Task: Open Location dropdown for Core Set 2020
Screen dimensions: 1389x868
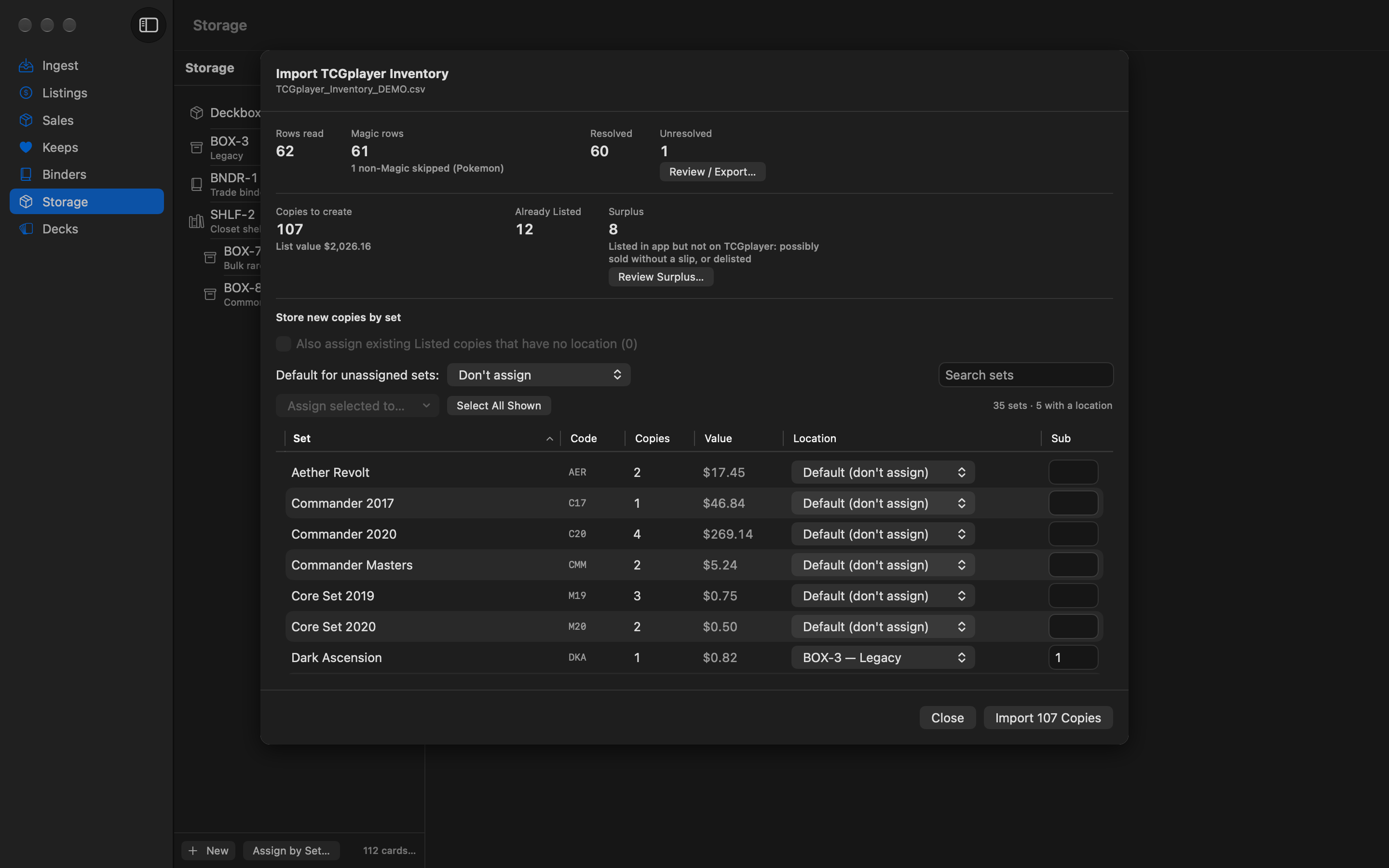Action: pyautogui.click(x=883, y=627)
